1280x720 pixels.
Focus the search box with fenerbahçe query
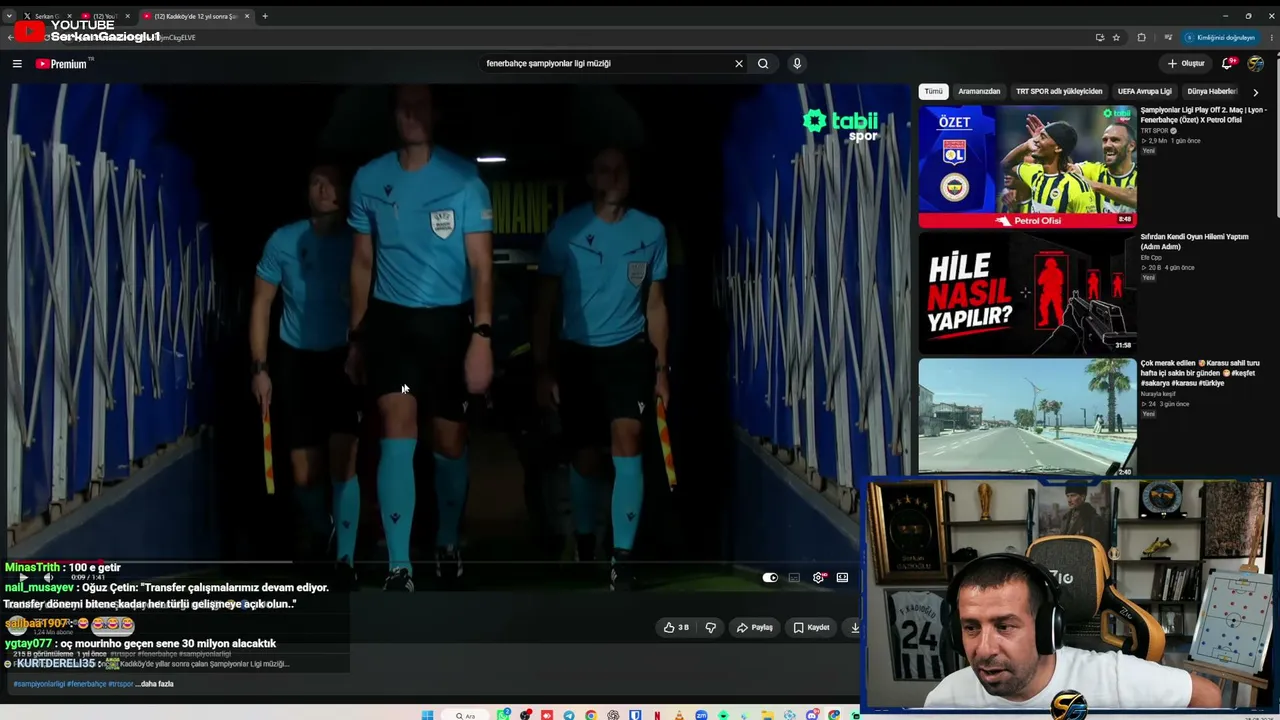coord(608,64)
